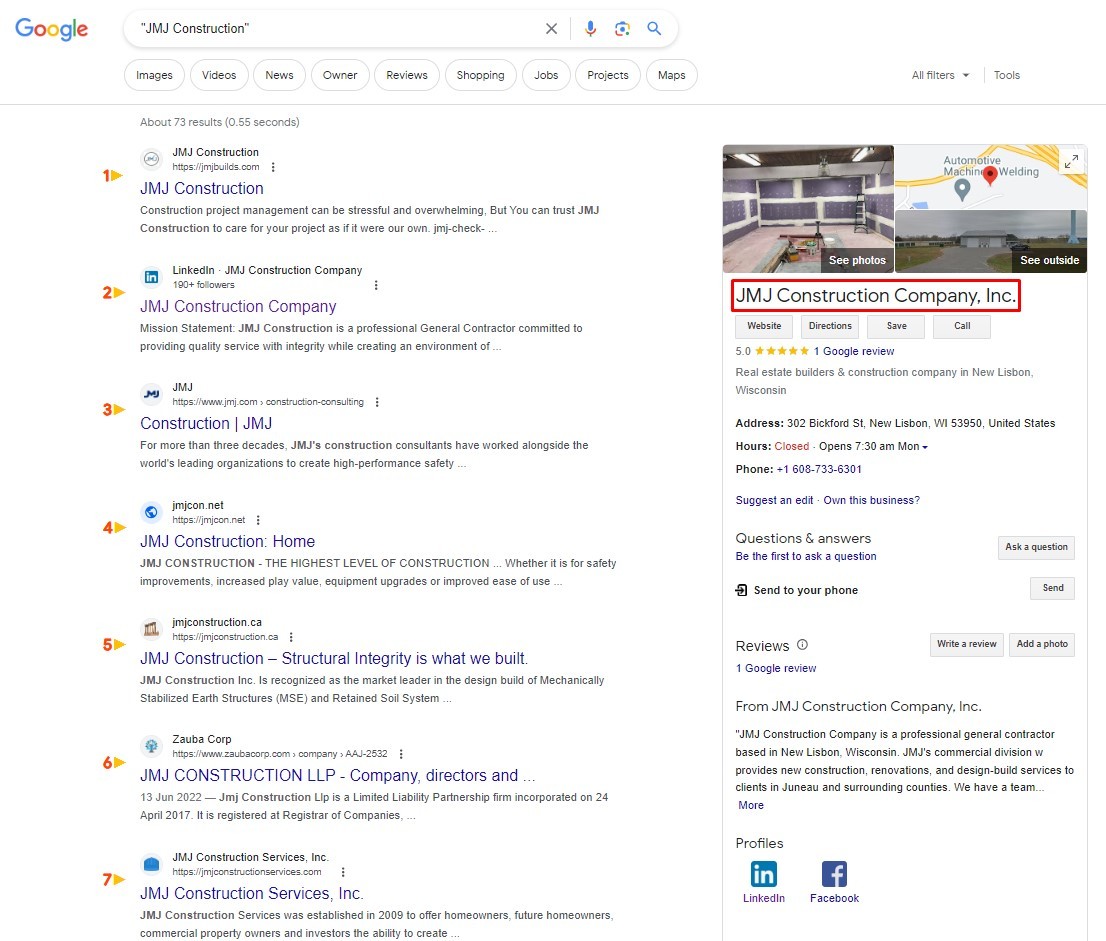This screenshot has width=1106, height=941.
Task: Select the Jobs filter tab
Action: point(546,75)
